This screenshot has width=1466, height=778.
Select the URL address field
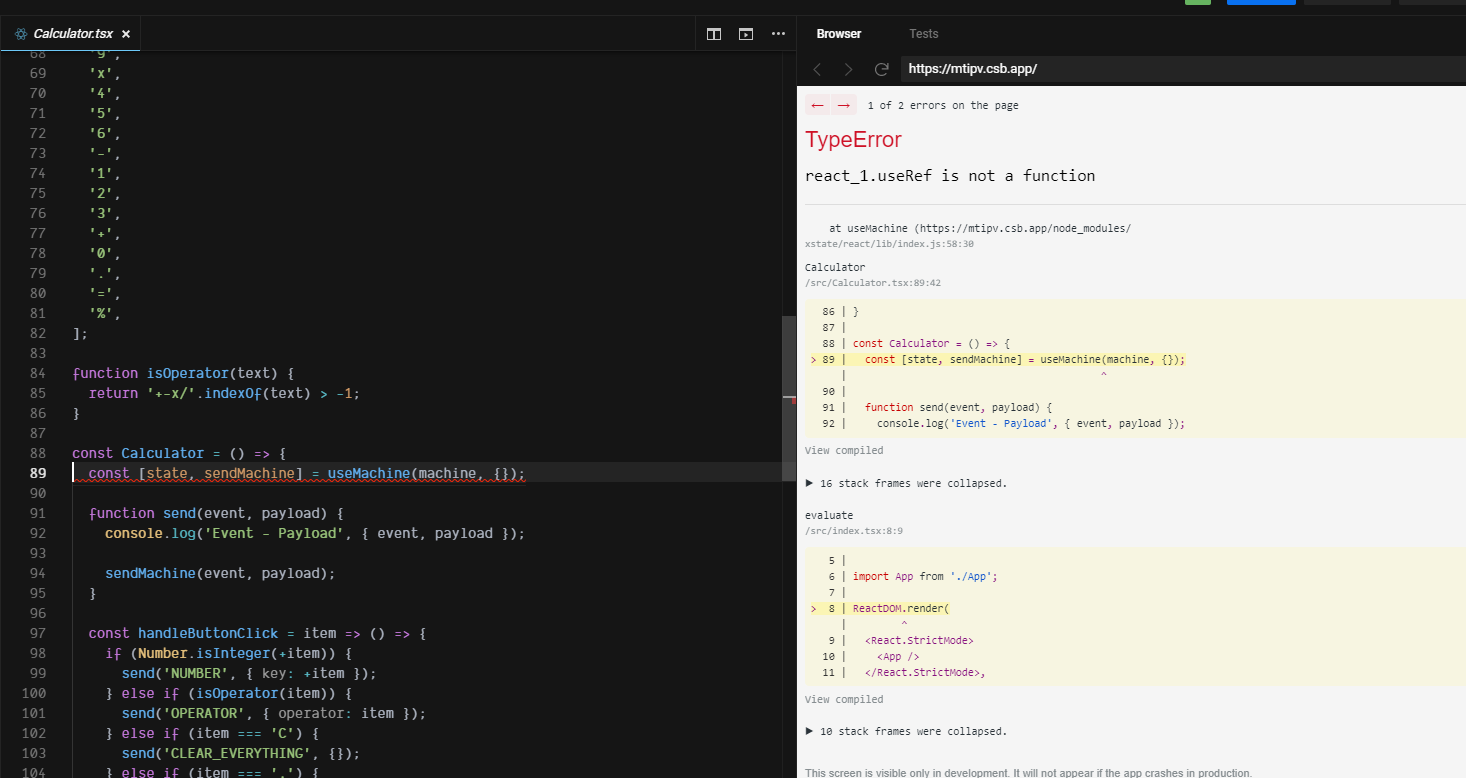(x=1100, y=68)
